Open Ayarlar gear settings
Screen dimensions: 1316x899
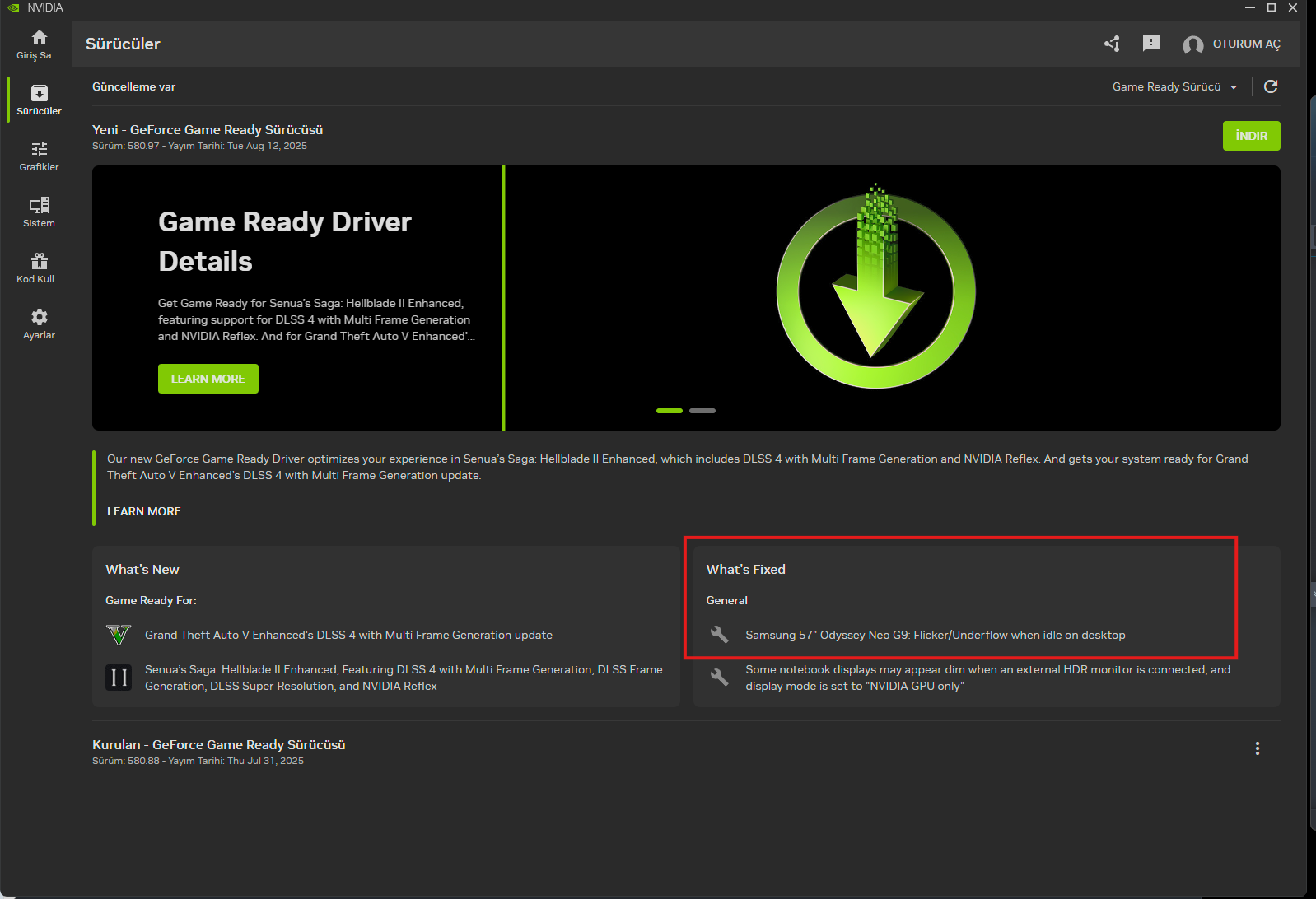click(39, 324)
